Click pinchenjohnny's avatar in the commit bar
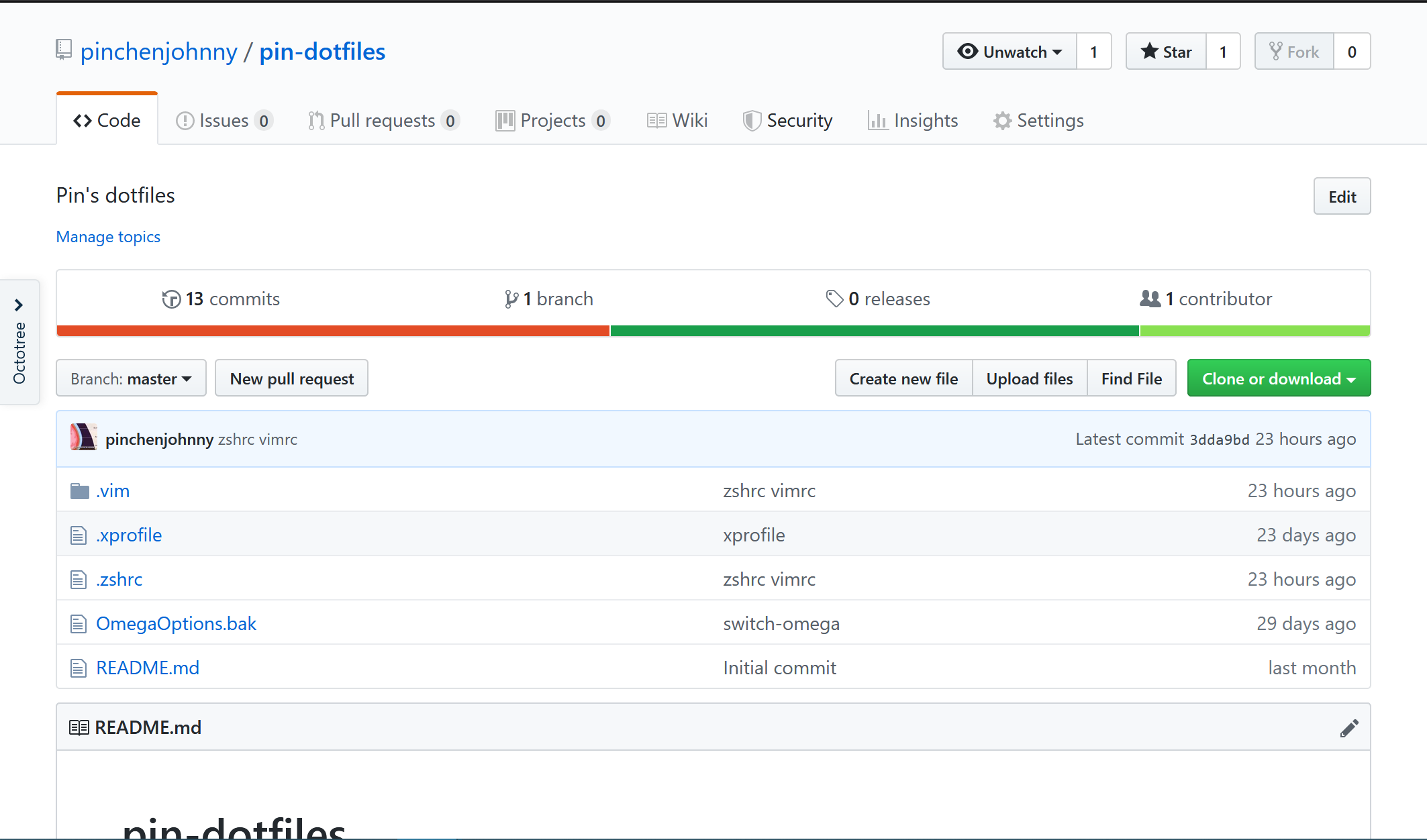This screenshot has height=840, width=1427. [x=84, y=437]
